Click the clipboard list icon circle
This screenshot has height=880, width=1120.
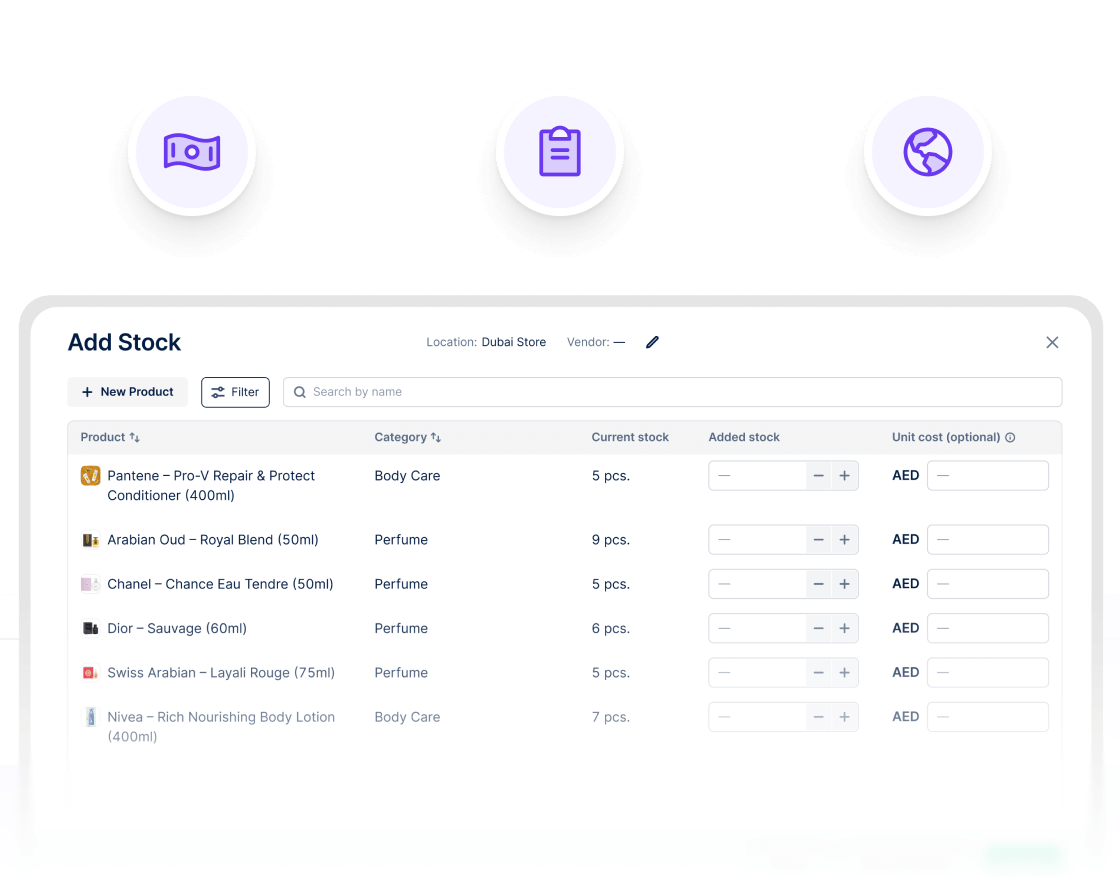pyautogui.click(x=559, y=152)
